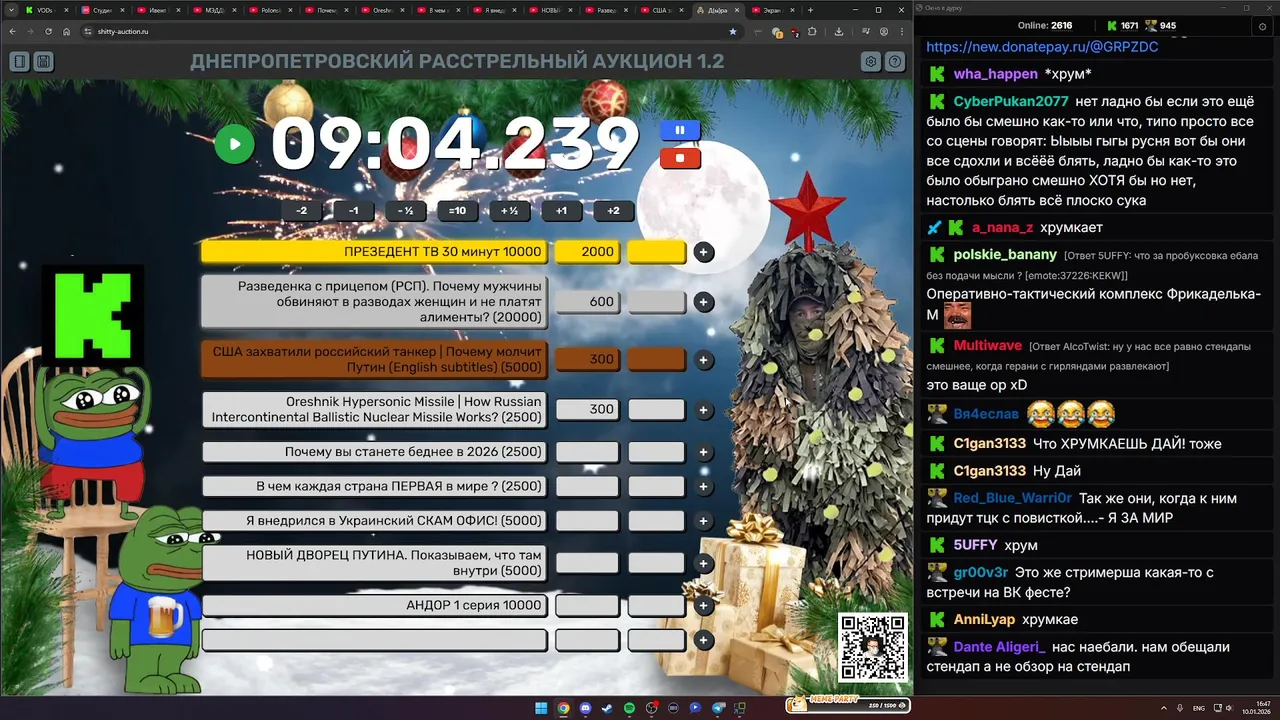
Task: Go to the browser home page icon
Action: (x=66, y=31)
